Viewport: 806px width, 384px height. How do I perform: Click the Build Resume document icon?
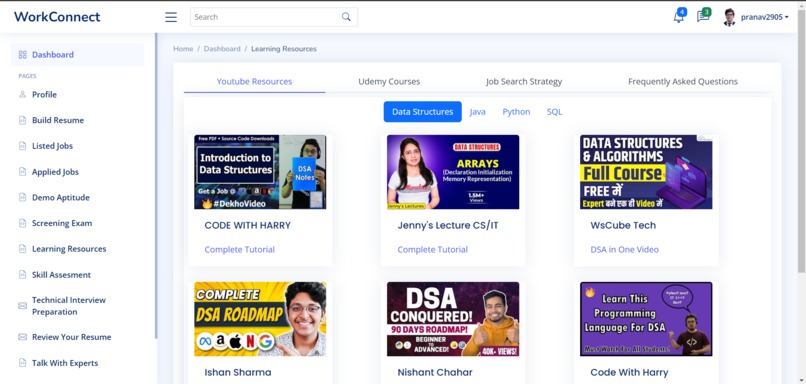(x=22, y=120)
